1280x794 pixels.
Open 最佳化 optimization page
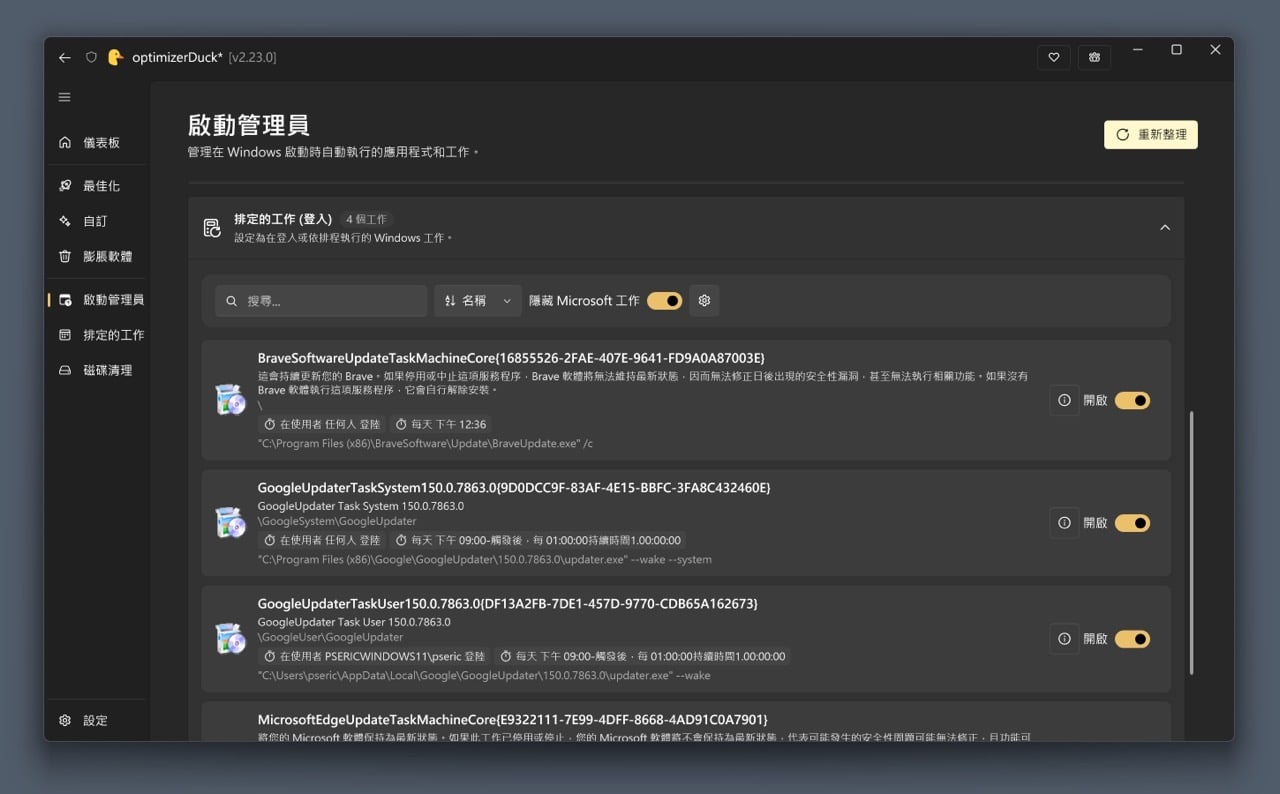[x=98, y=186]
